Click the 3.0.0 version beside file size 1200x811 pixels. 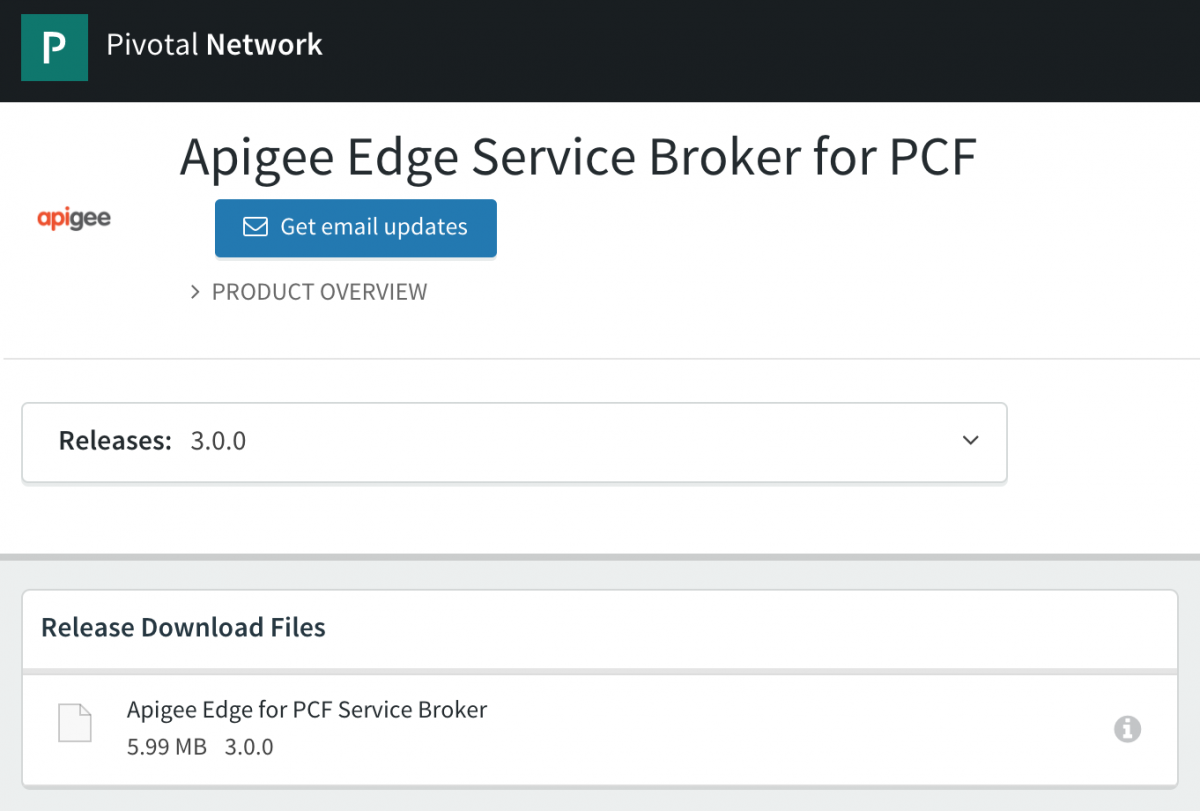[249, 747]
